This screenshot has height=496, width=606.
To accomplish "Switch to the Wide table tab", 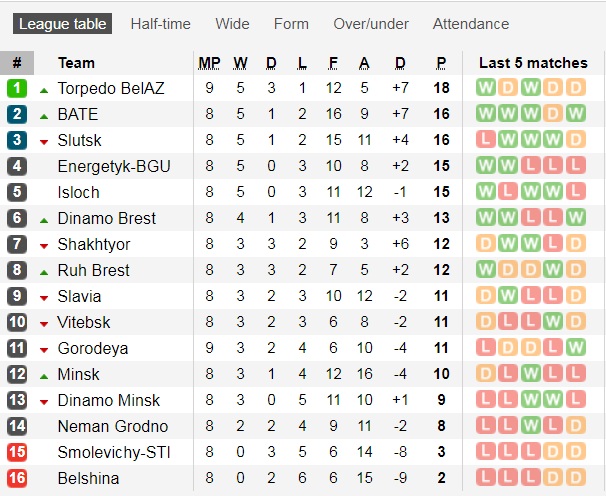I will coord(233,24).
